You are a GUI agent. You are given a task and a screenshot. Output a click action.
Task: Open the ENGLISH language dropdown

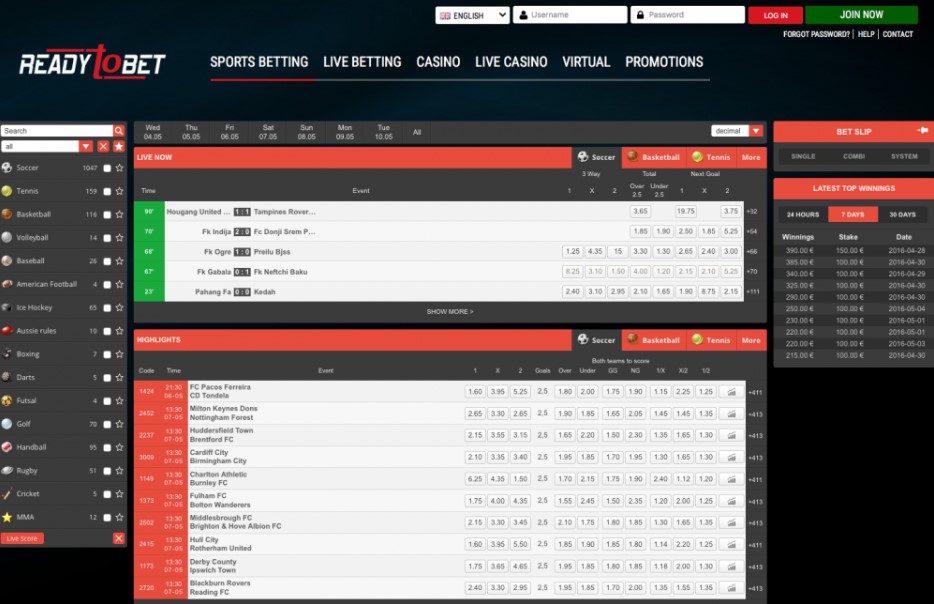472,15
